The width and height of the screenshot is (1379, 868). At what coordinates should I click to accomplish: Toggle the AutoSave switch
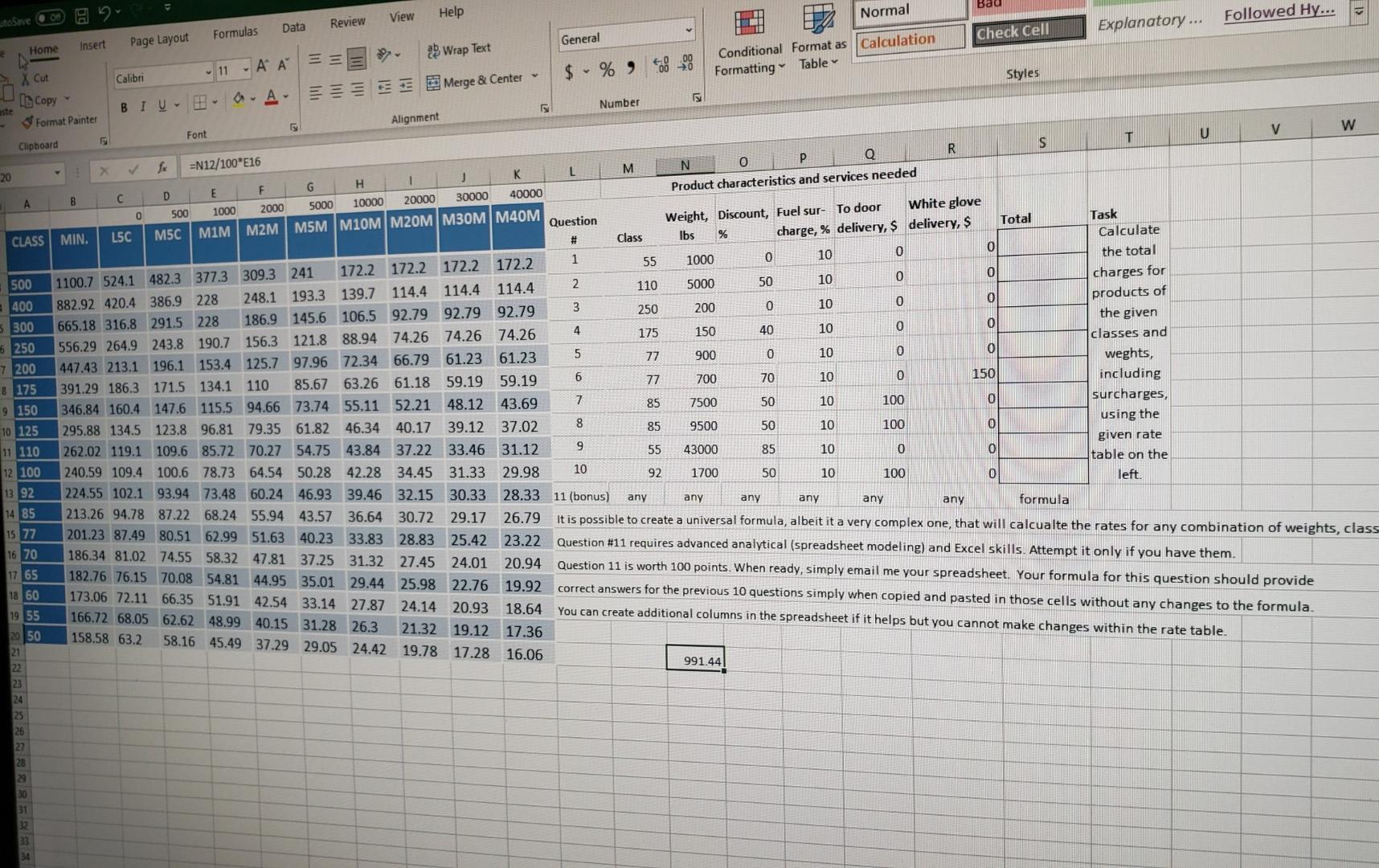[x=49, y=17]
